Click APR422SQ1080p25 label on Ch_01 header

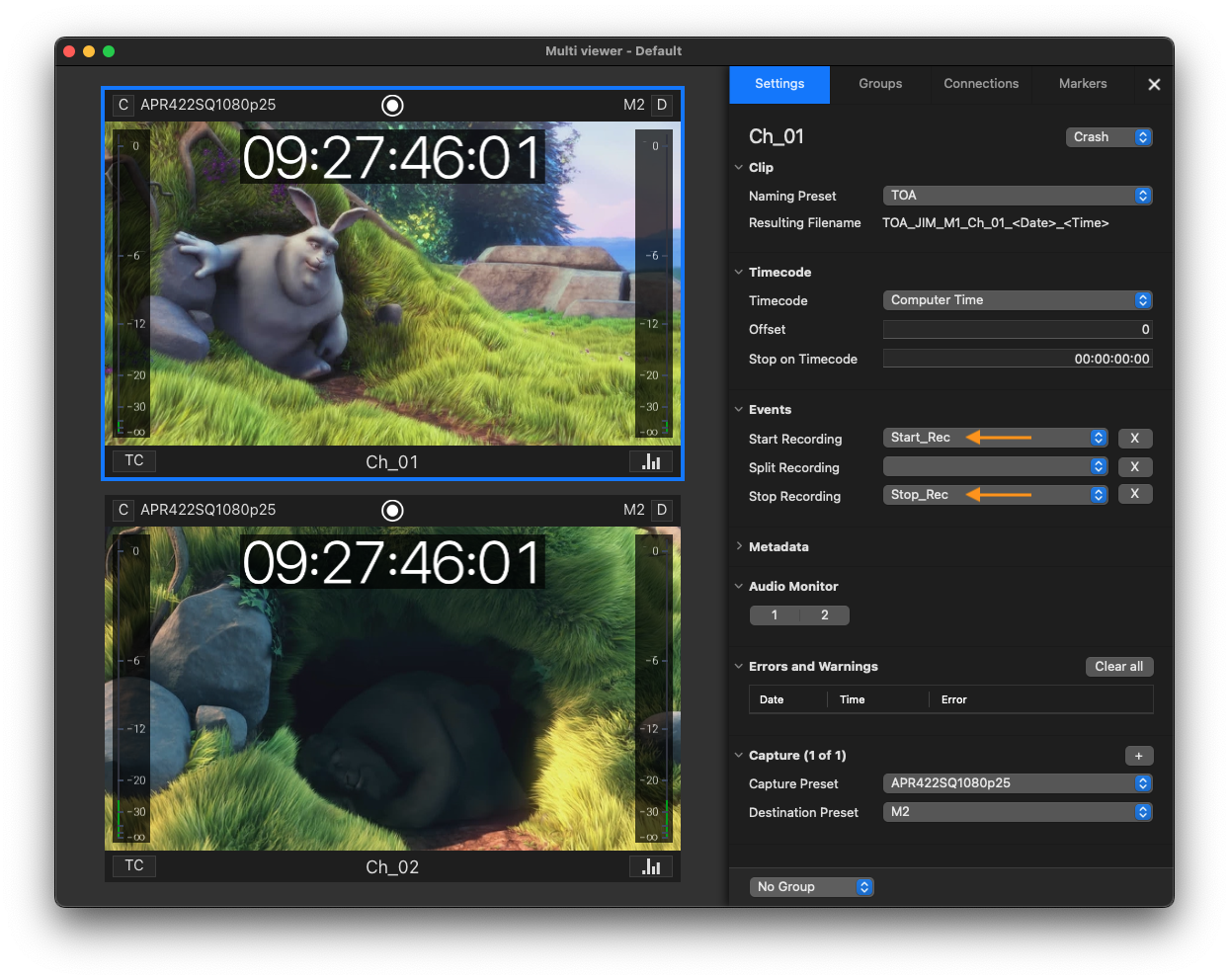(208, 105)
